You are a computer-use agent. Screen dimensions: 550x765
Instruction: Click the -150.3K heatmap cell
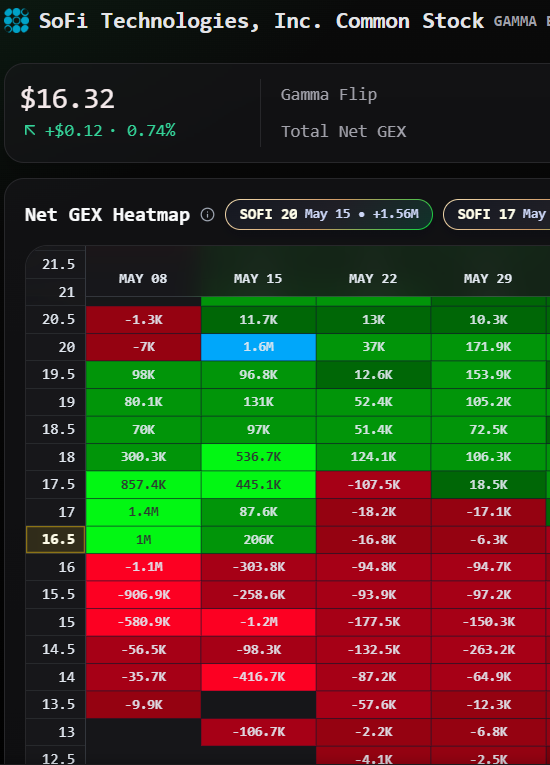click(489, 622)
